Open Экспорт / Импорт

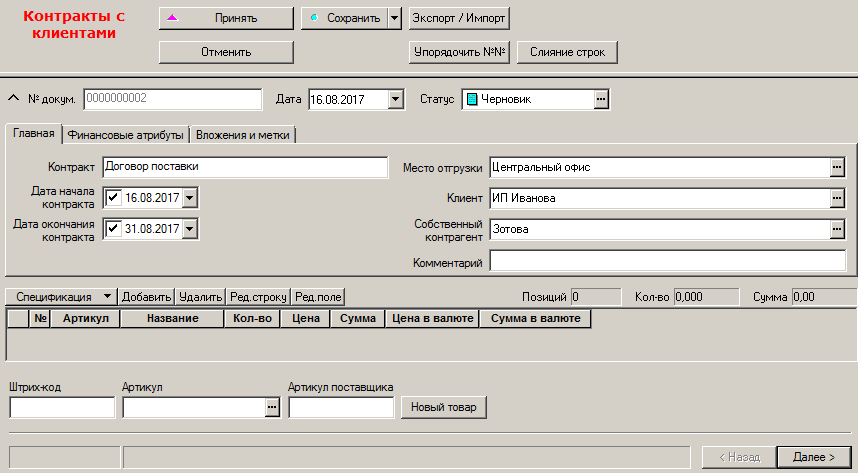[x=459, y=18]
